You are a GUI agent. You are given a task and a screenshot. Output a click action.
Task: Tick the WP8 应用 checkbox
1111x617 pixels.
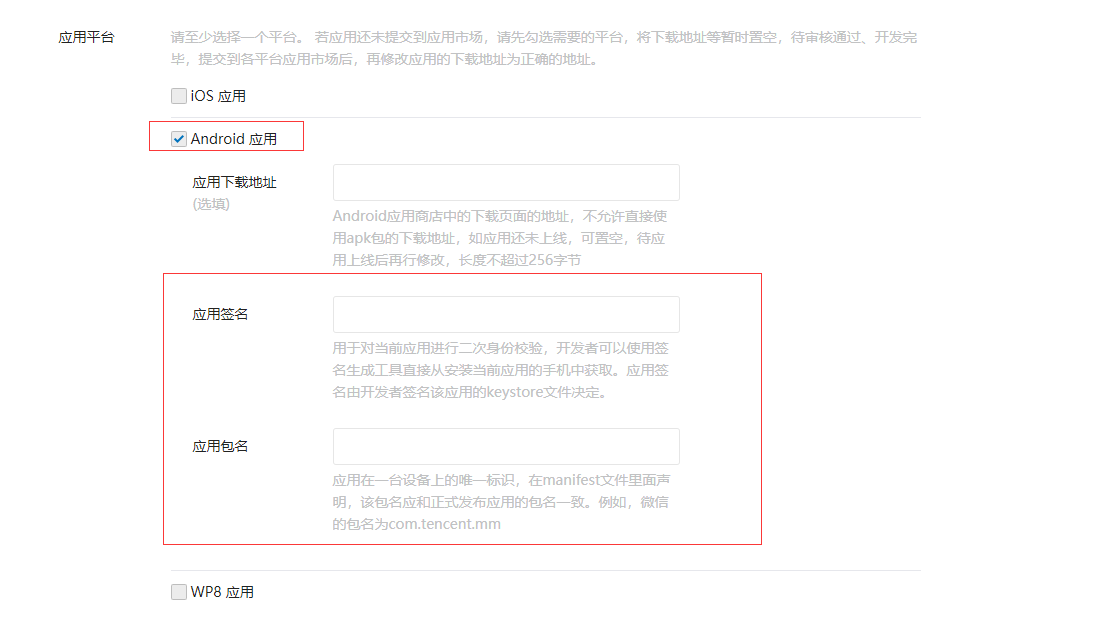[x=179, y=591]
